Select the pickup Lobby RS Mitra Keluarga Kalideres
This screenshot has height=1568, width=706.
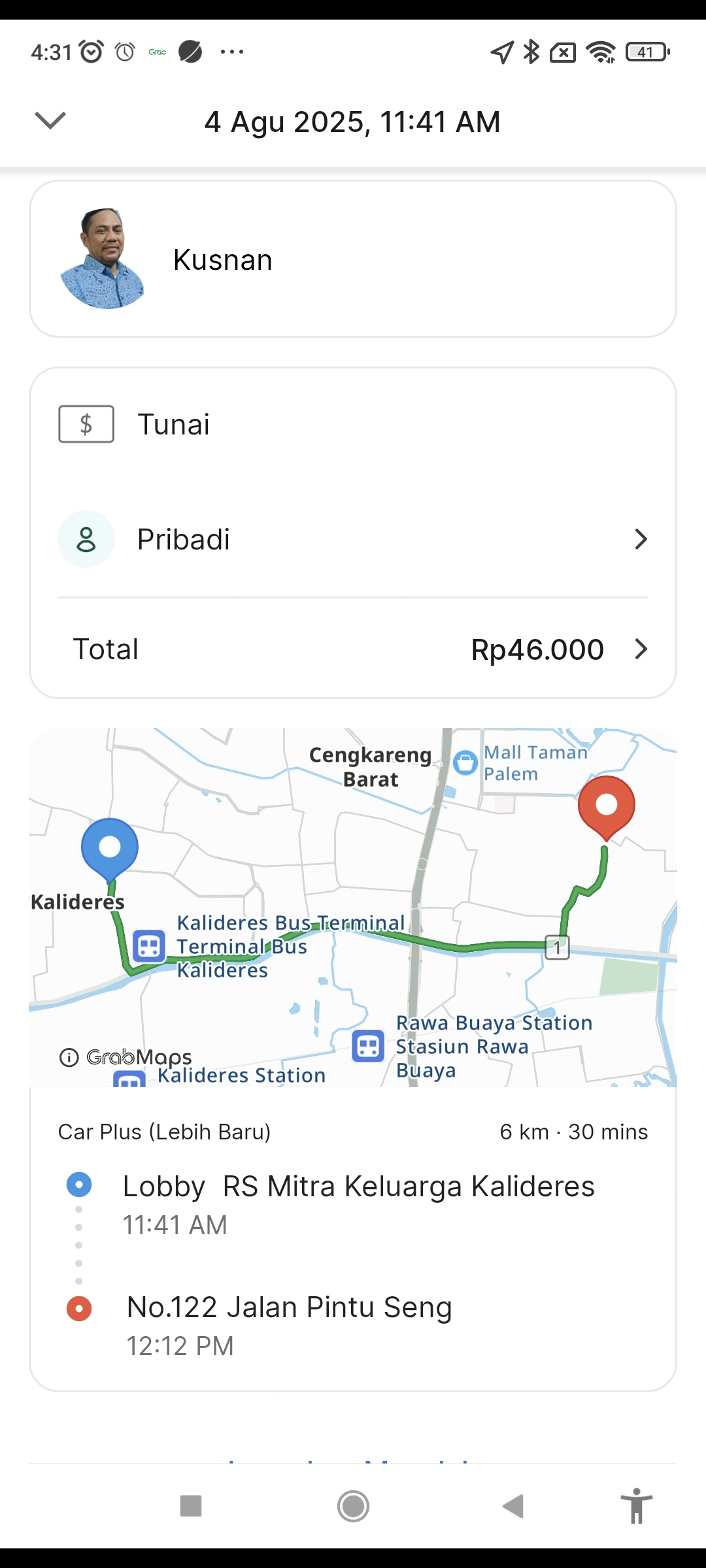pyautogui.click(x=358, y=1186)
